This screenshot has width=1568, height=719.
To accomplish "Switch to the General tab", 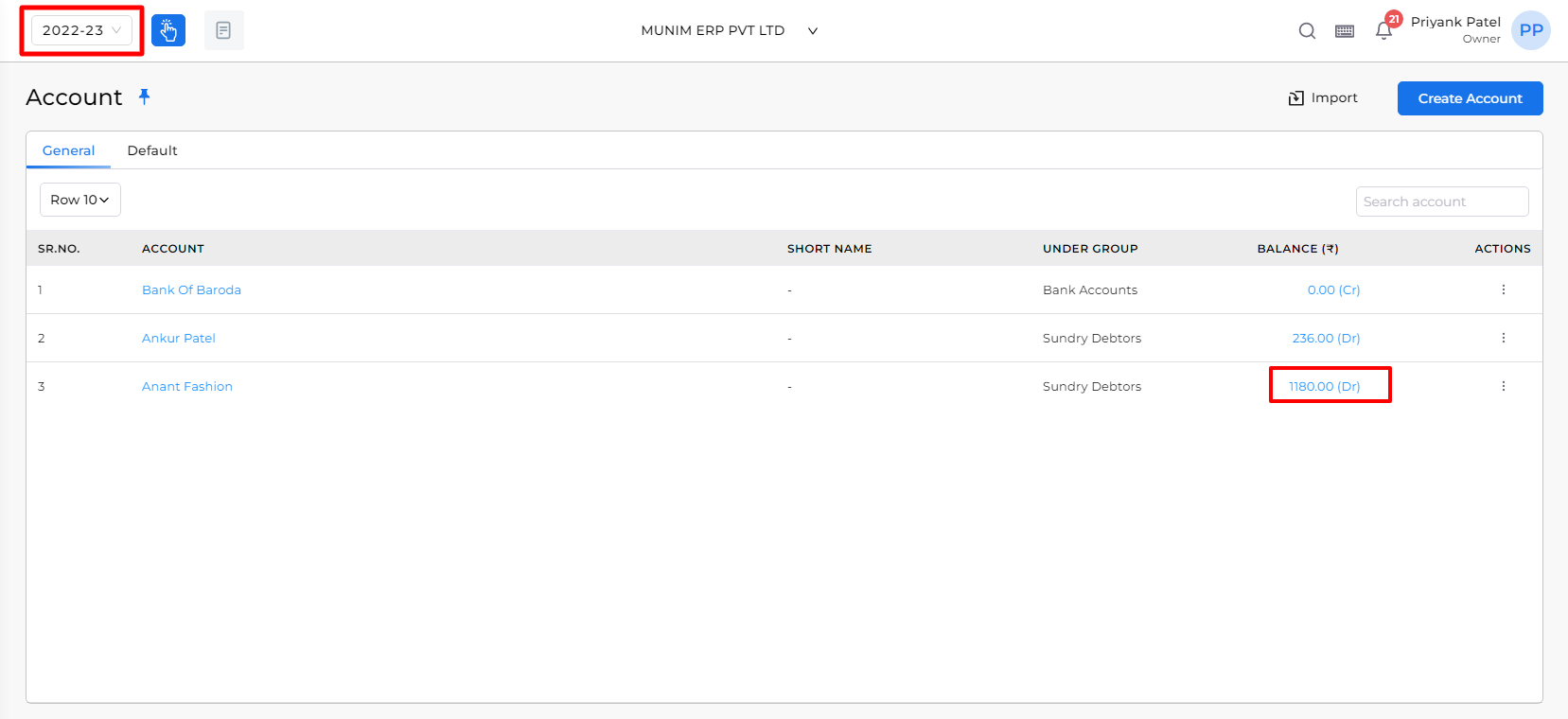I will [68, 150].
